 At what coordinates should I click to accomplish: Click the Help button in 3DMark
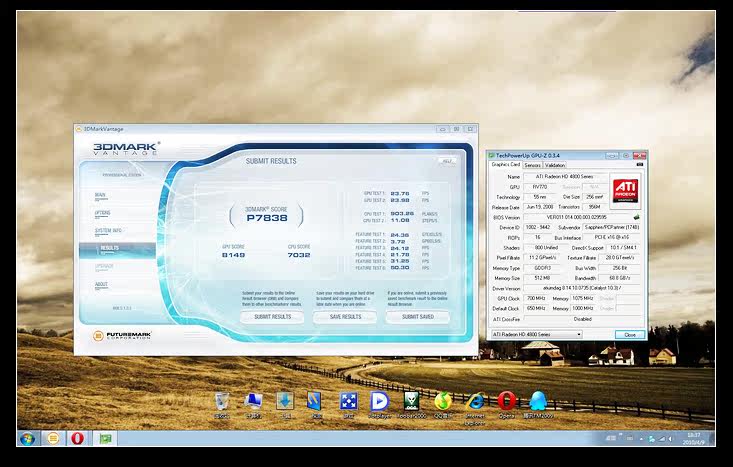[447, 160]
